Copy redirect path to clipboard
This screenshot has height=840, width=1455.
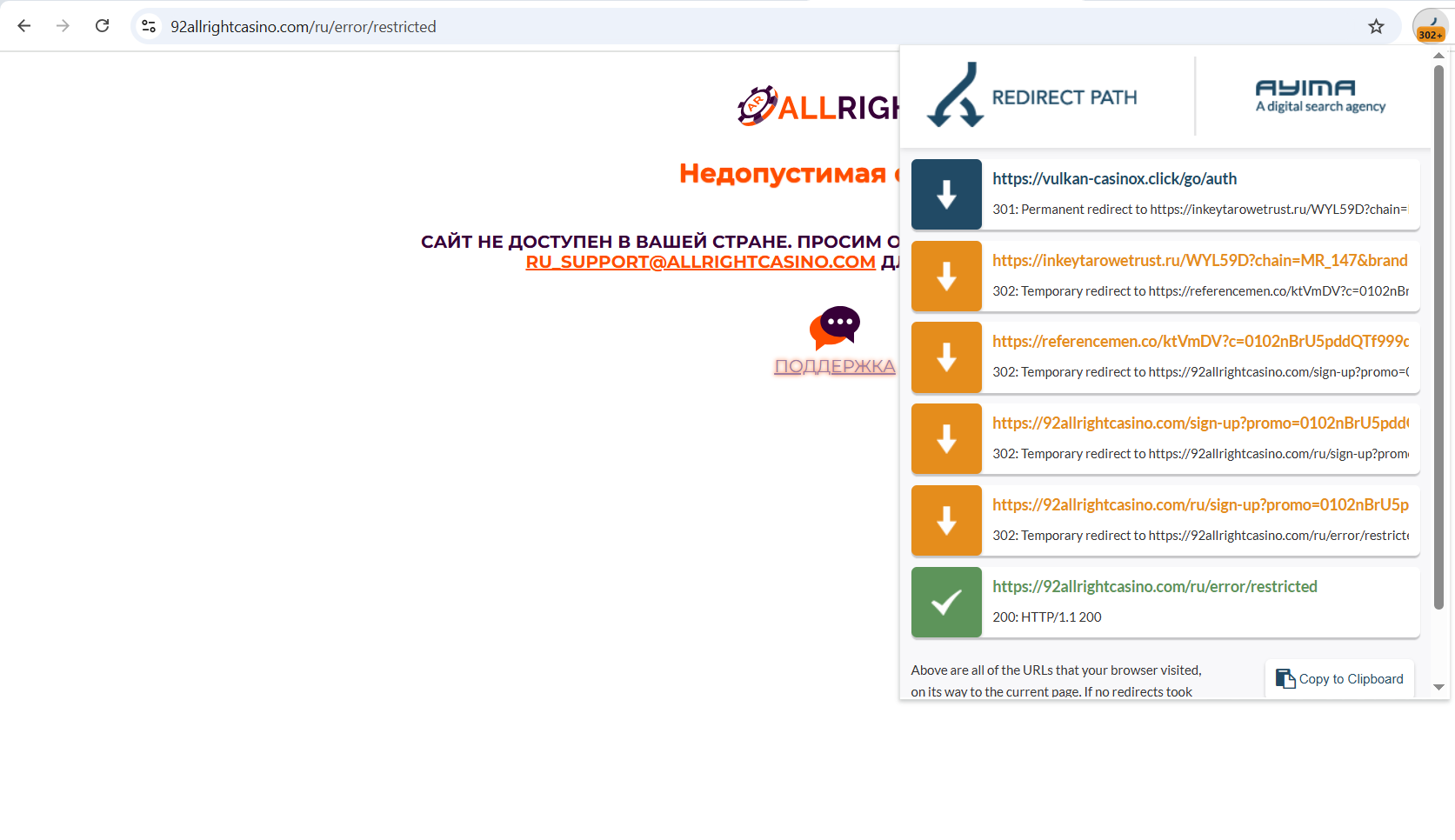click(1339, 679)
